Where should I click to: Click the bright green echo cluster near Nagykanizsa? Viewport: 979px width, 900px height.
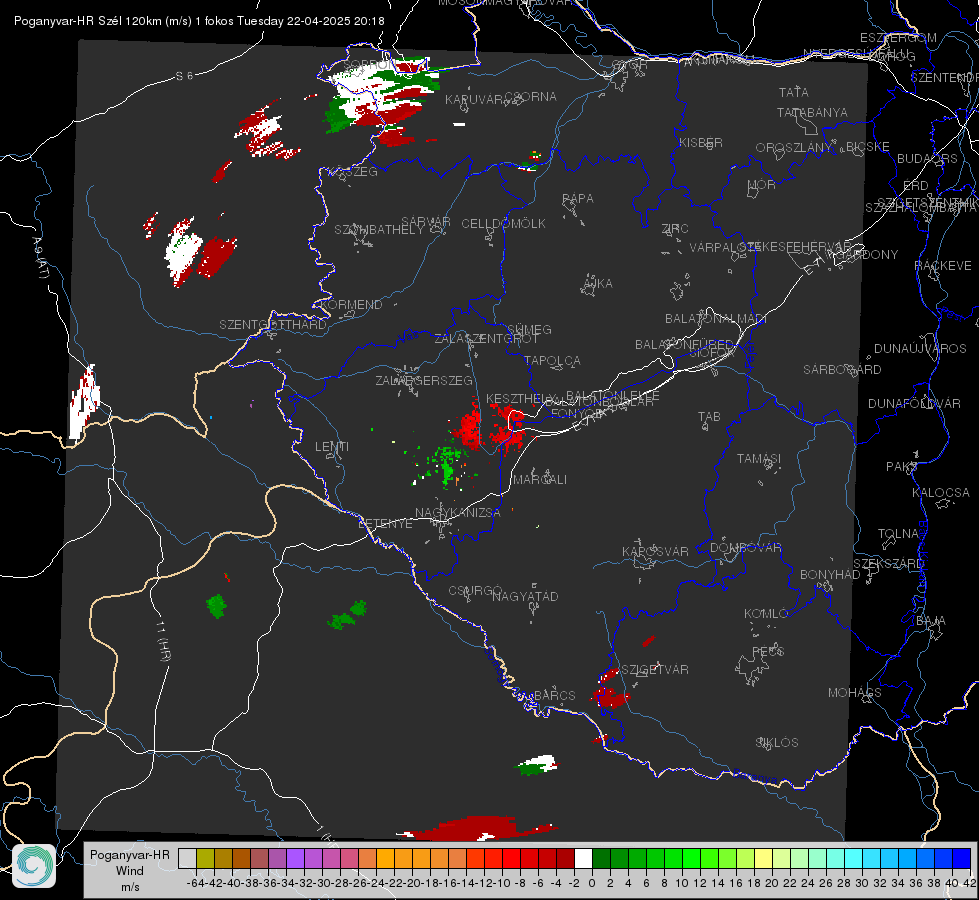pyautogui.click(x=445, y=465)
